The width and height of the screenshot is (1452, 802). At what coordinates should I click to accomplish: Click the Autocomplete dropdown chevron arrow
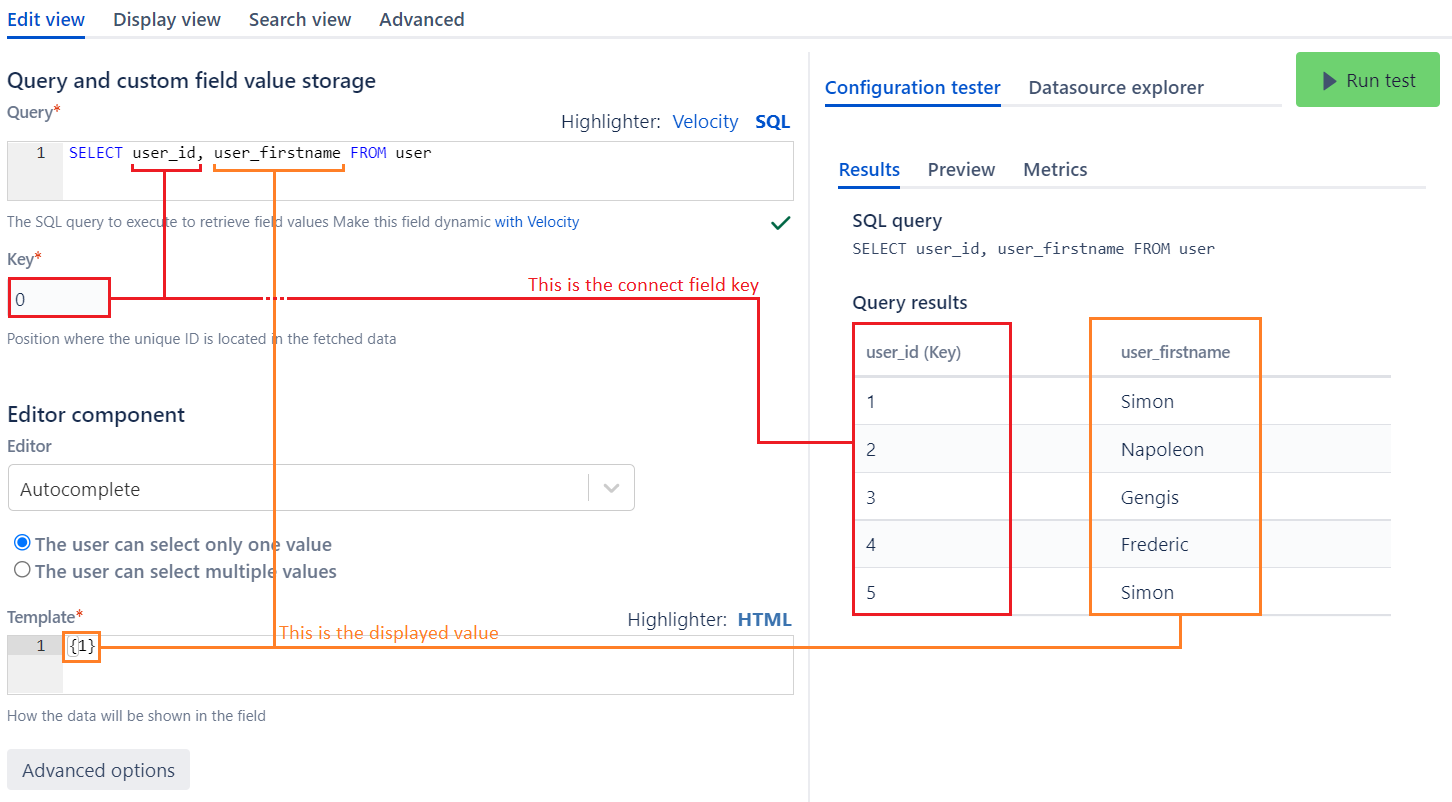[x=611, y=489]
